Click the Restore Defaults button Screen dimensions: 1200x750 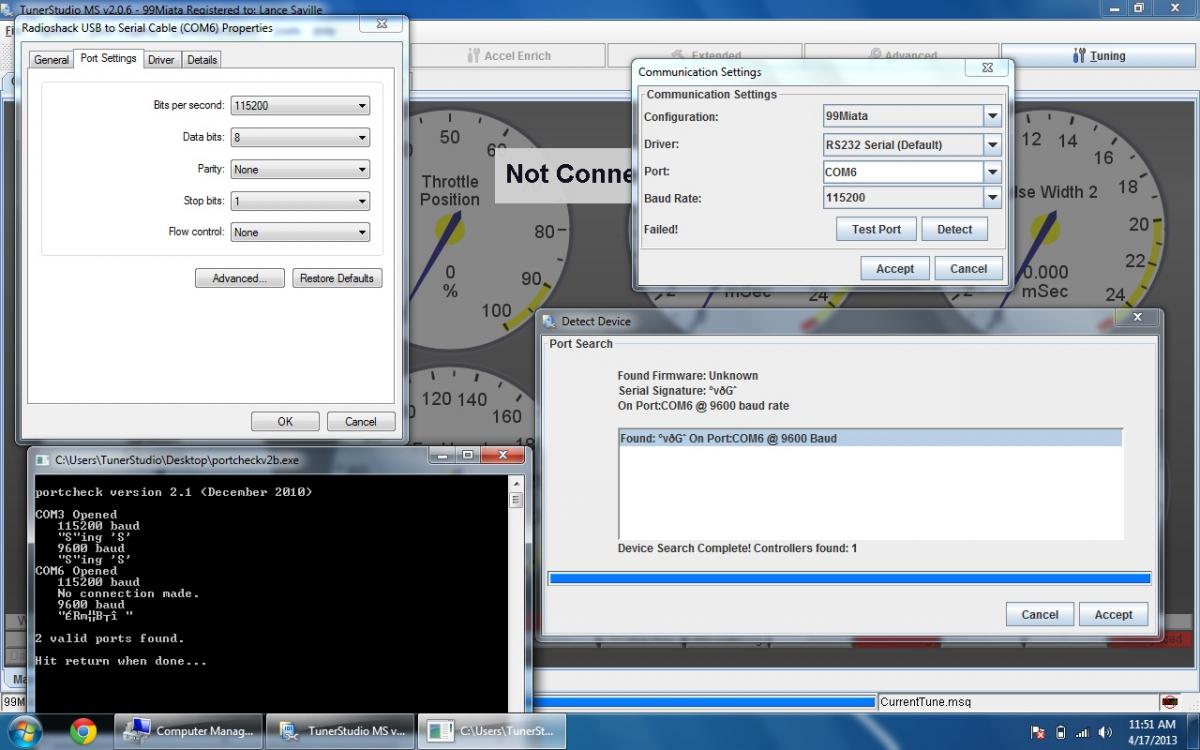coord(337,278)
